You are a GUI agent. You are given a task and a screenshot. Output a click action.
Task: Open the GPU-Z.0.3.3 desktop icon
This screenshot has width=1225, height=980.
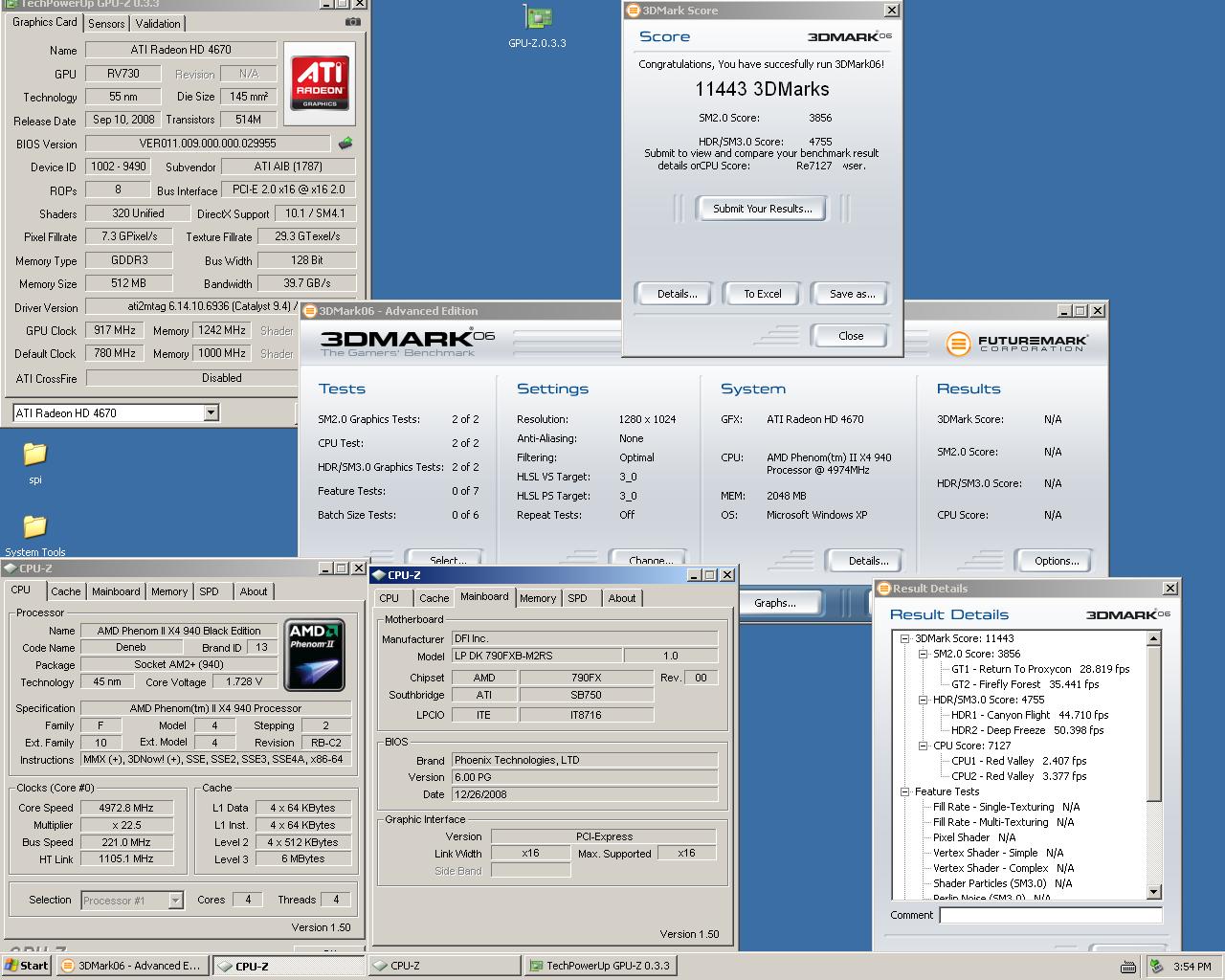pyautogui.click(x=538, y=27)
